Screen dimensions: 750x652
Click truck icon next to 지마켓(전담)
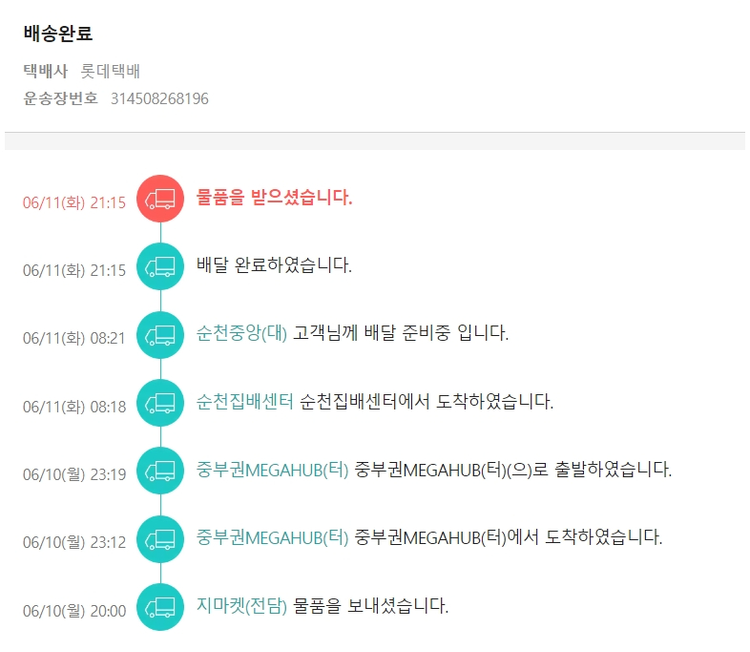(x=160, y=607)
